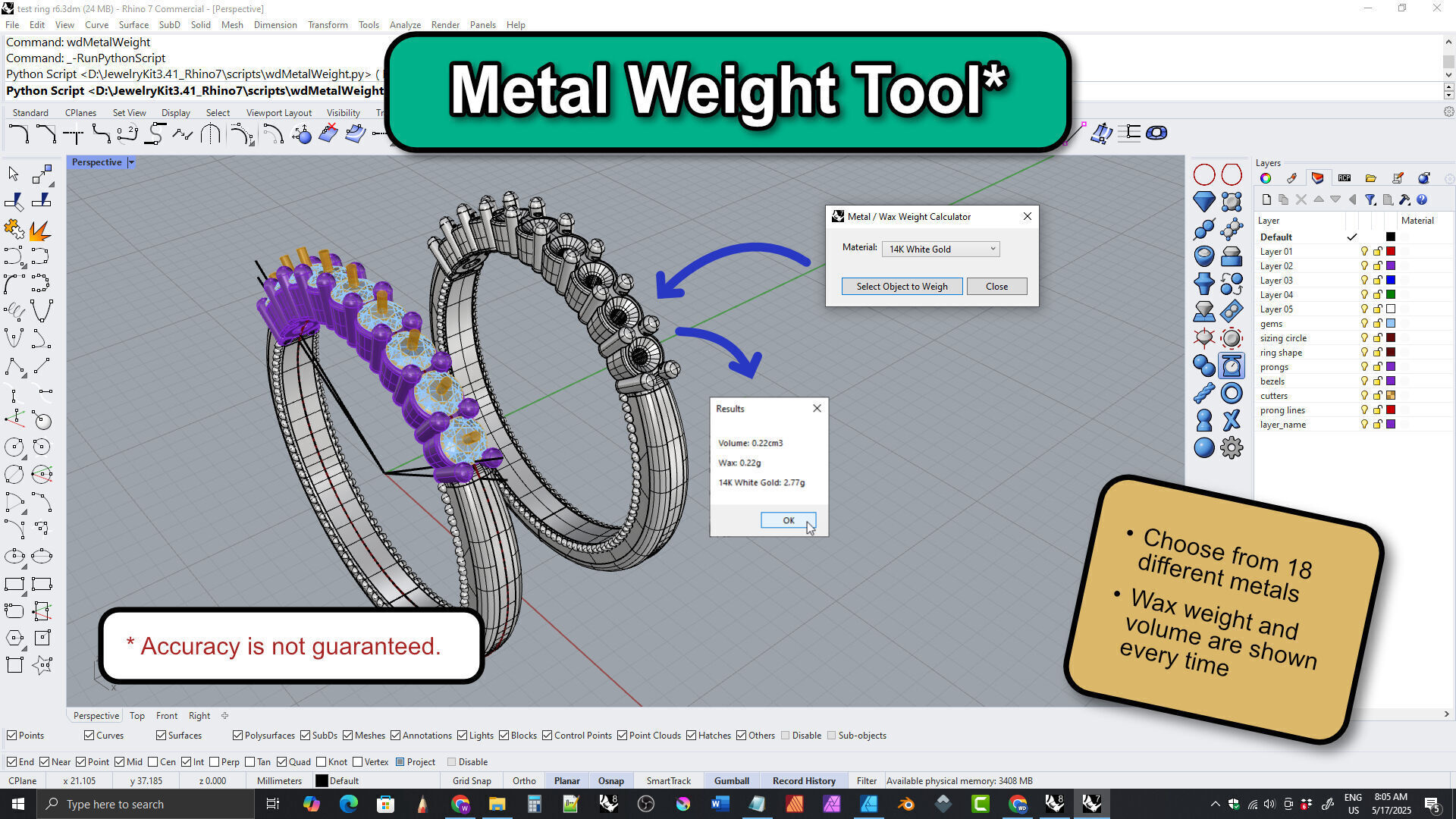Toggle Near object snap checkbox
This screenshot has height=819, width=1456.
[x=44, y=762]
